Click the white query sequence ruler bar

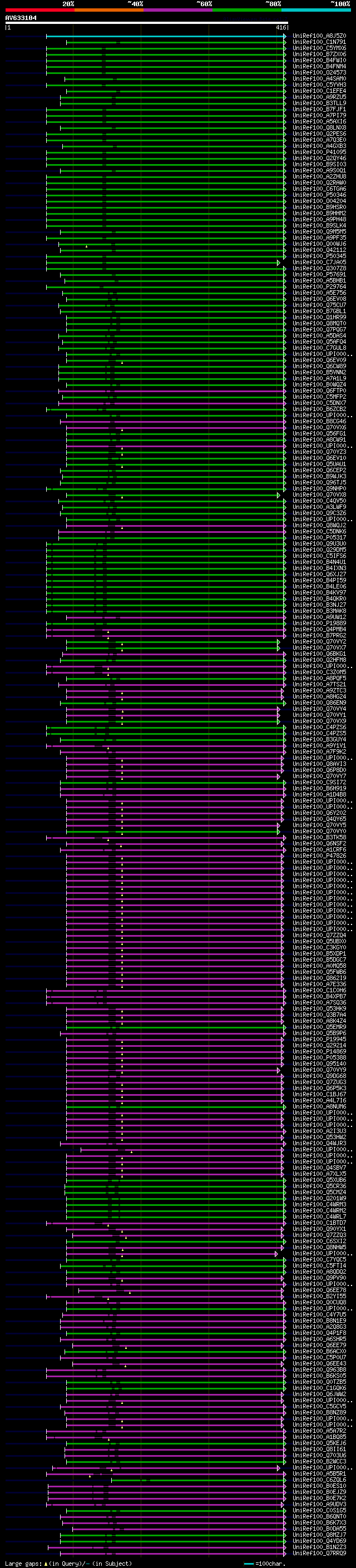pyautogui.click(x=147, y=23)
